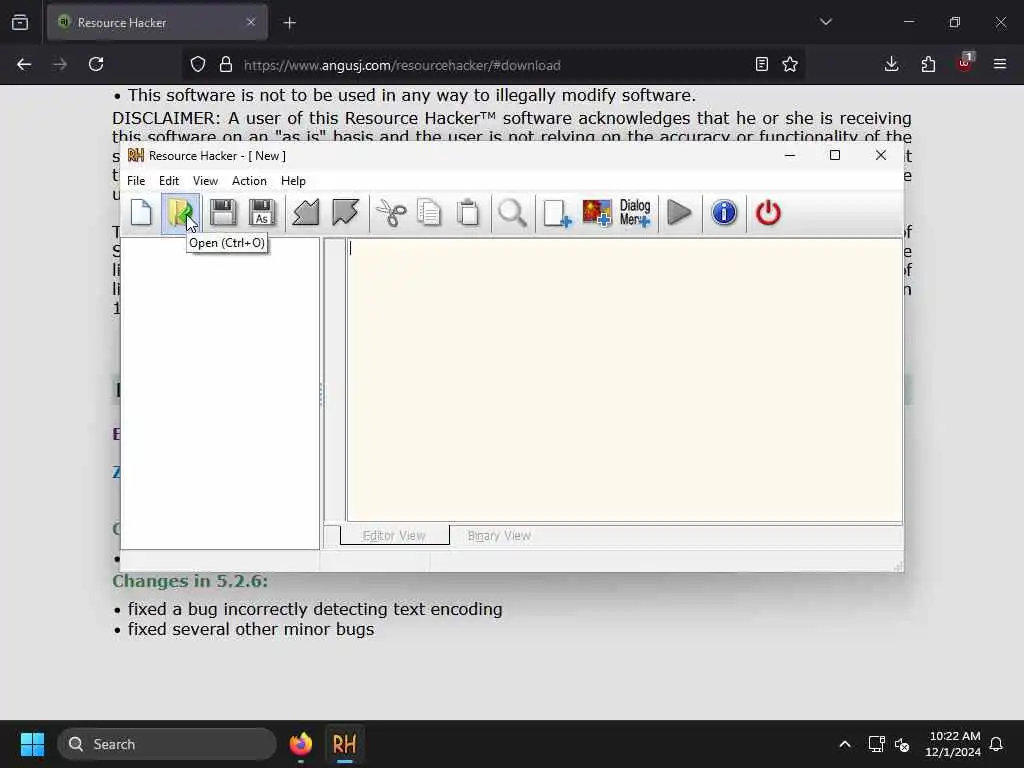1024x768 pixels.
Task: Click the uBlock extension toolbar icon
Action: point(965,63)
